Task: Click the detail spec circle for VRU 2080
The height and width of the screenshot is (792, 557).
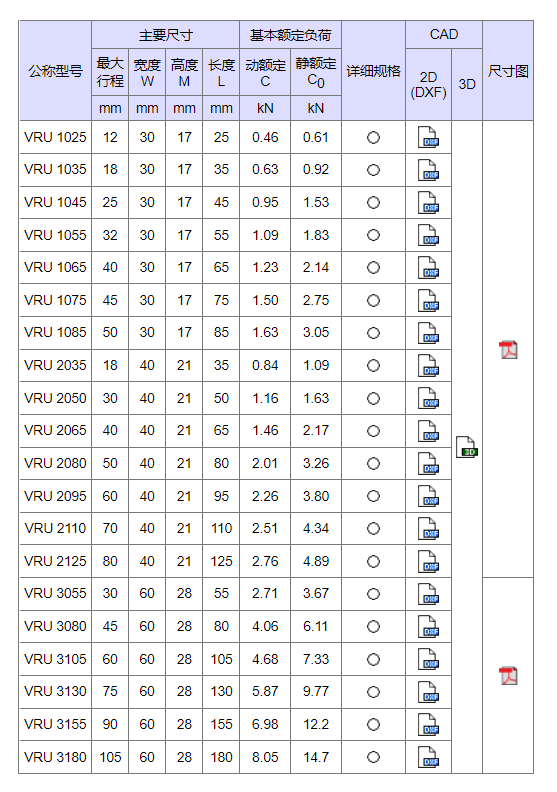Action: (x=373, y=464)
